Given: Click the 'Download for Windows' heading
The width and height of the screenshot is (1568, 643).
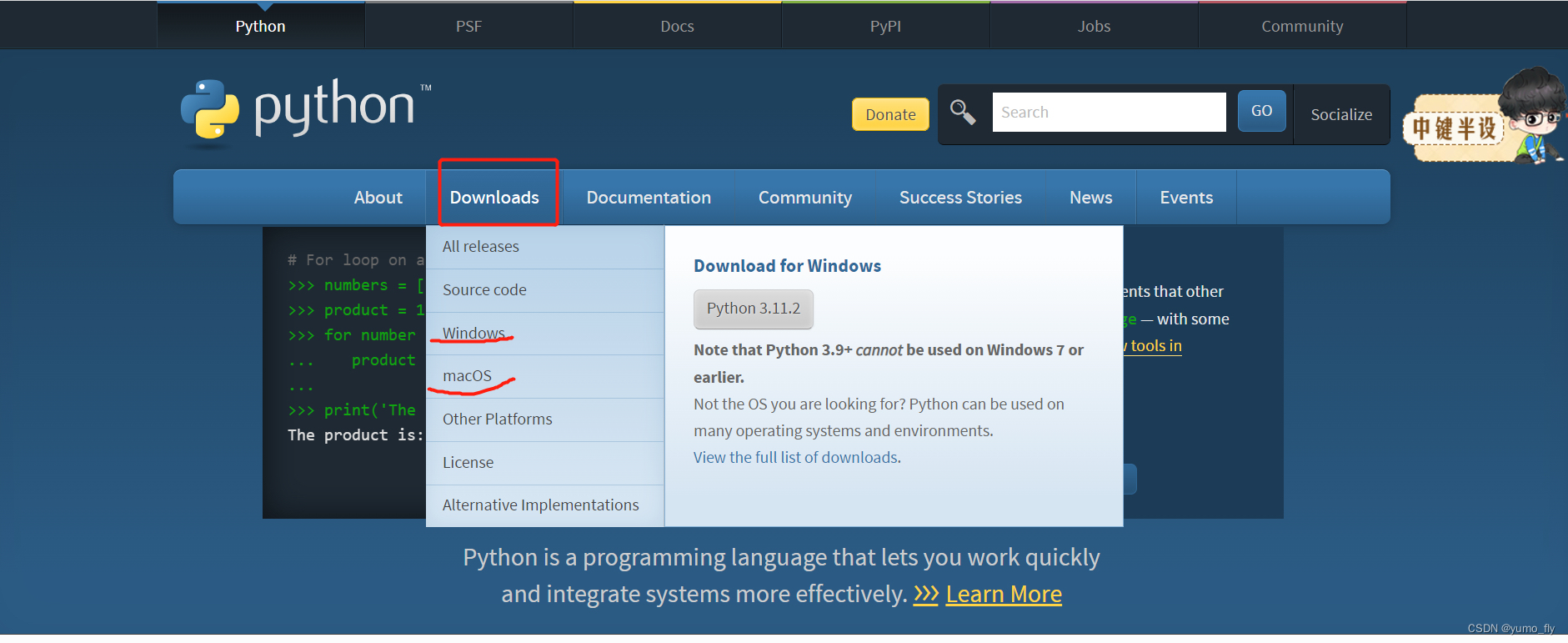Looking at the screenshot, I should click(x=787, y=266).
